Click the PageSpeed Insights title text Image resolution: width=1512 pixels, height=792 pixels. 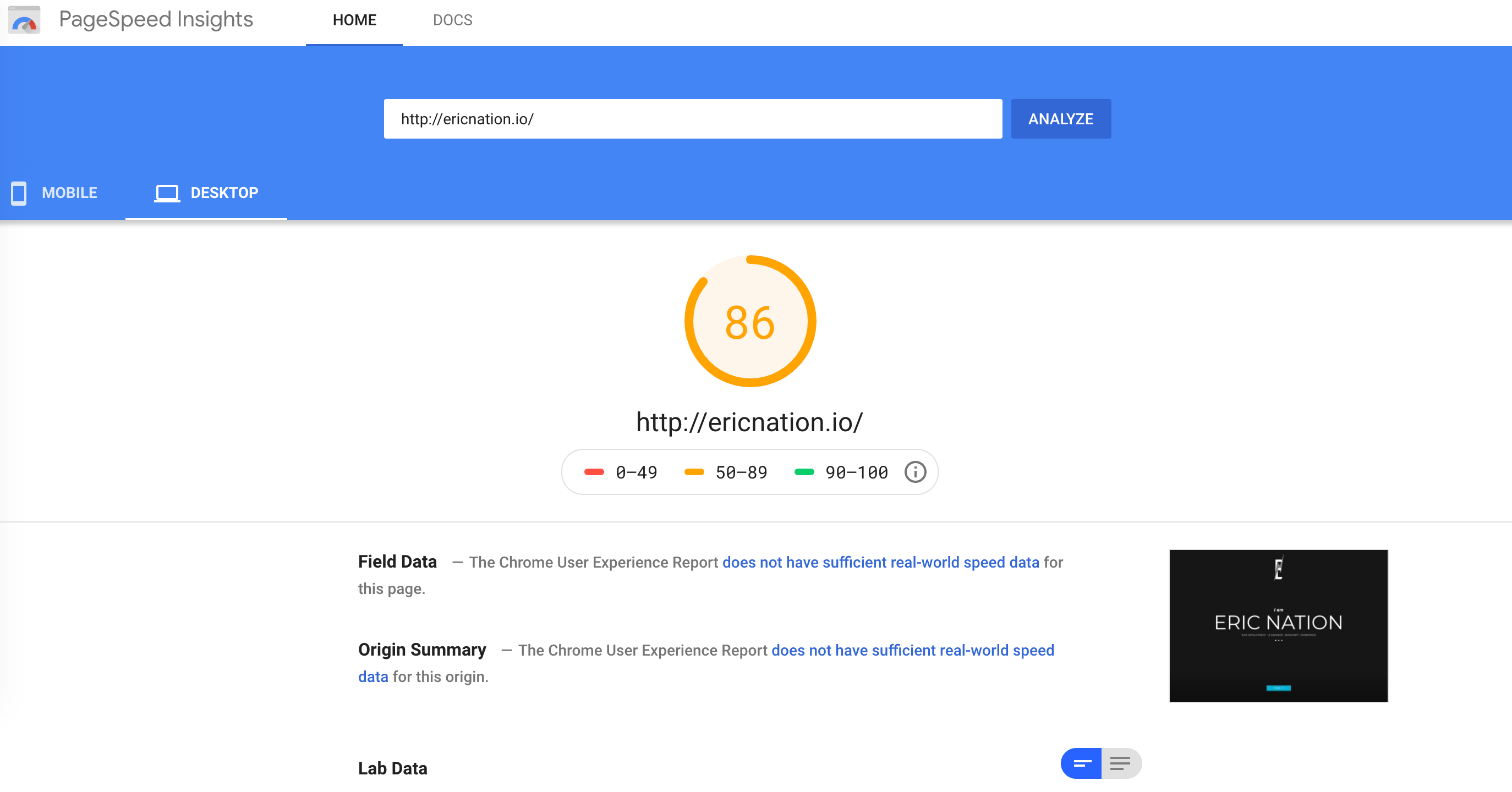pyautogui.click(x=156, y=20)
